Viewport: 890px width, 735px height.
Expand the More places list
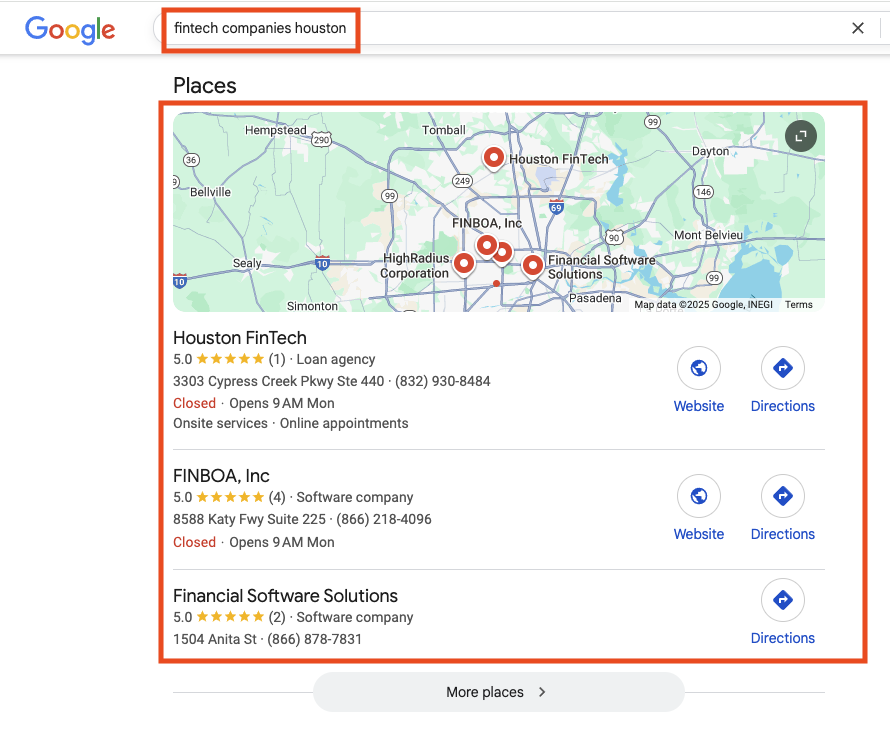click(x=498, y=692)
